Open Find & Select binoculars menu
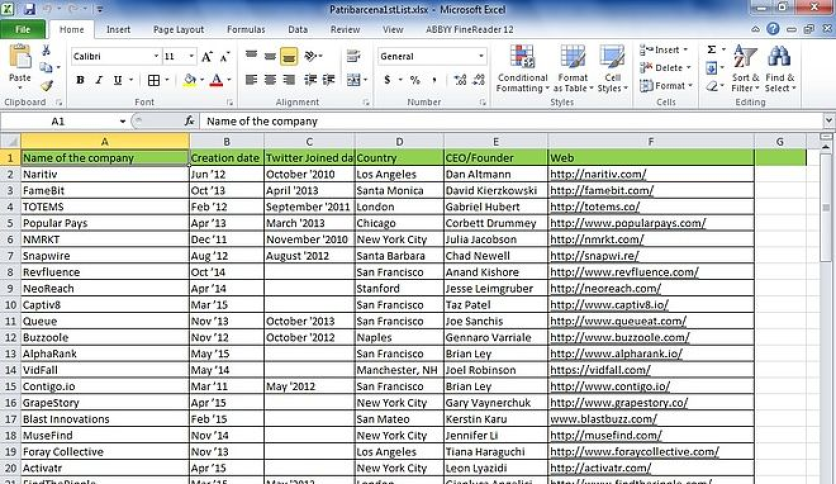Viewport: 836px width, 484px height. click(779, 69)
